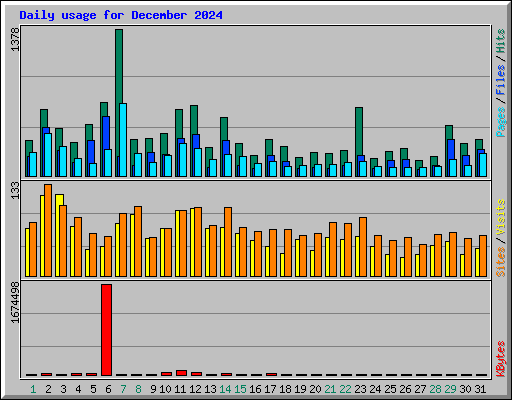The width and height of the screenshot is (512, 400).
Task: Click the small red KBytes bar for day 11
Action: [182, 373]
